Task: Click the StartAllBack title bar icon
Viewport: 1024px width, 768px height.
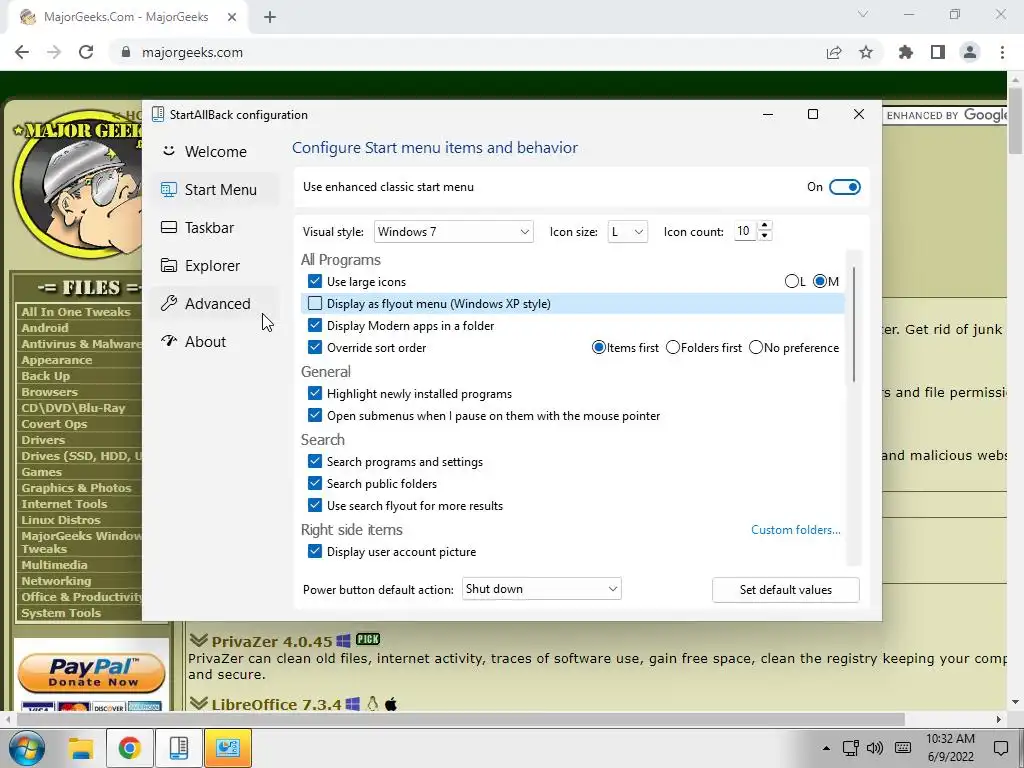Action: click(x=157, y=114)
